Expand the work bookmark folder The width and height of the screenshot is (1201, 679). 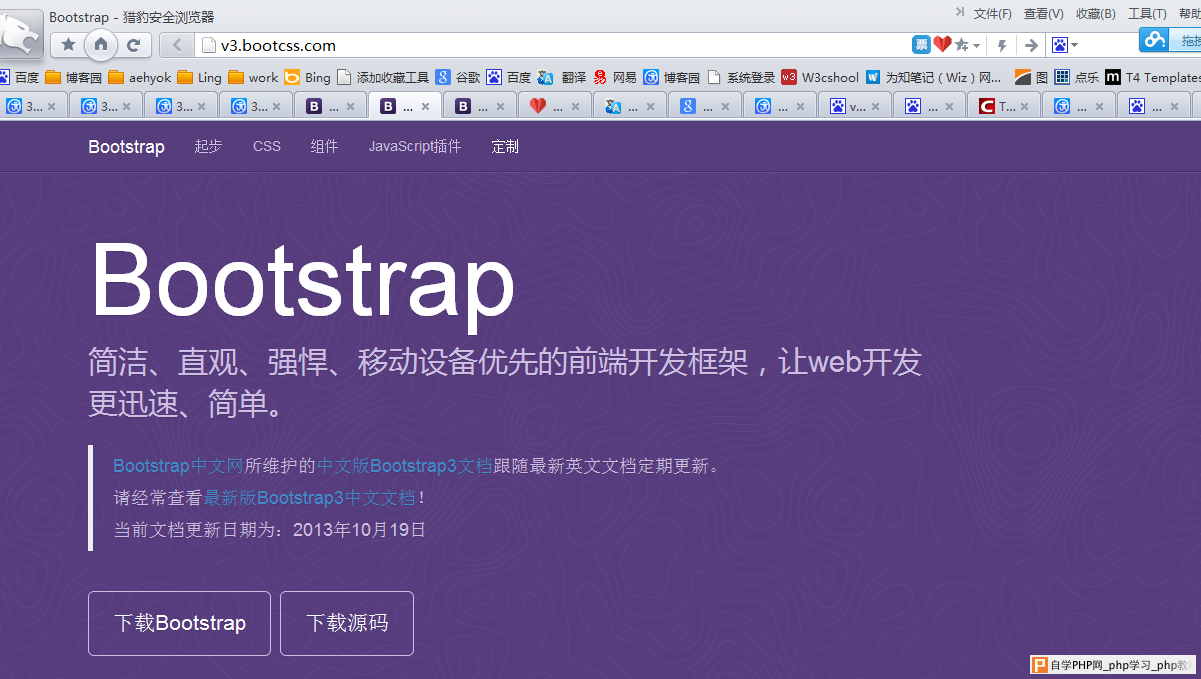(253, 77)
